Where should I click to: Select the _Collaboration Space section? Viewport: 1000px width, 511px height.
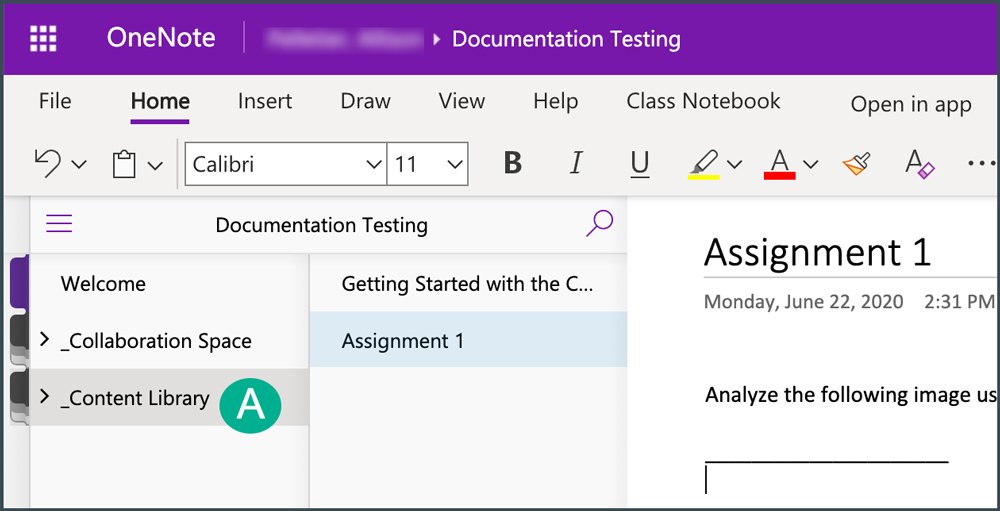click(x=156, y=341)
